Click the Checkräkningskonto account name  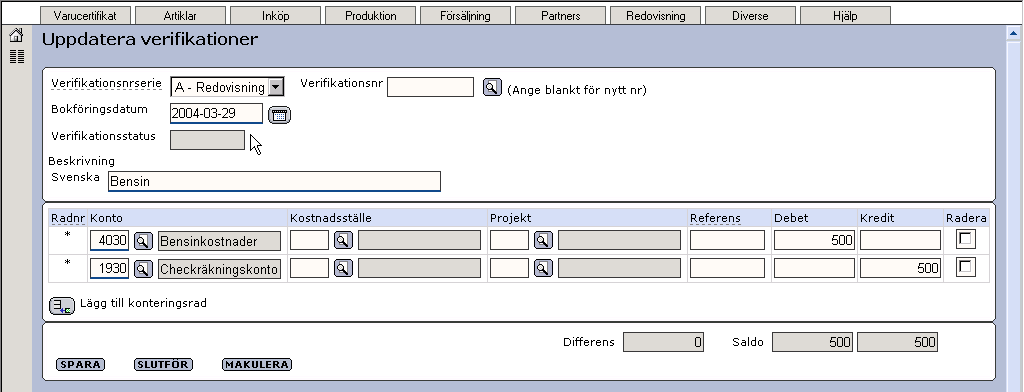pos(219,269)
